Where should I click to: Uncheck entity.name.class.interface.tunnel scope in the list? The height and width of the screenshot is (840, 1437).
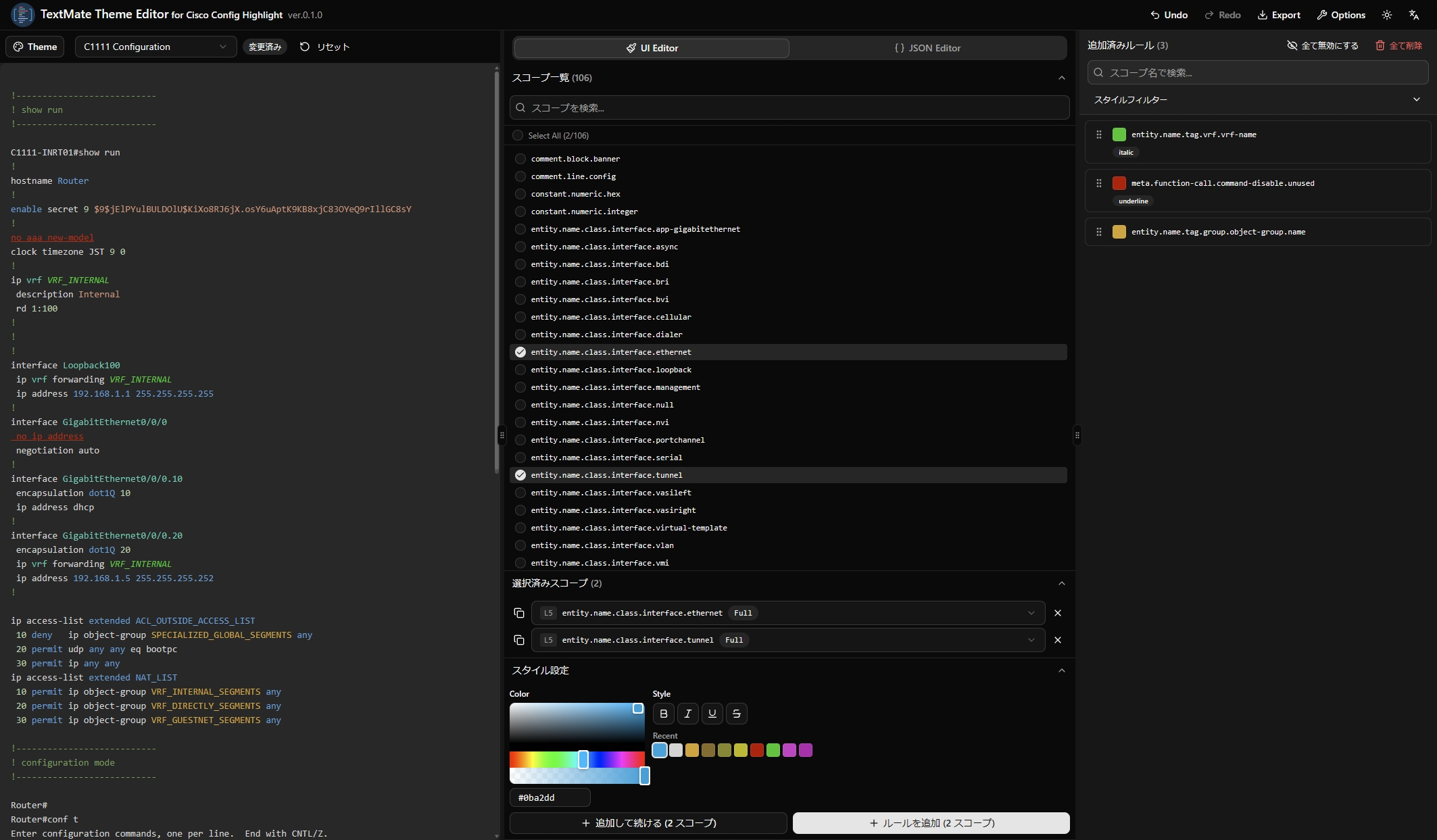[520, 475]
